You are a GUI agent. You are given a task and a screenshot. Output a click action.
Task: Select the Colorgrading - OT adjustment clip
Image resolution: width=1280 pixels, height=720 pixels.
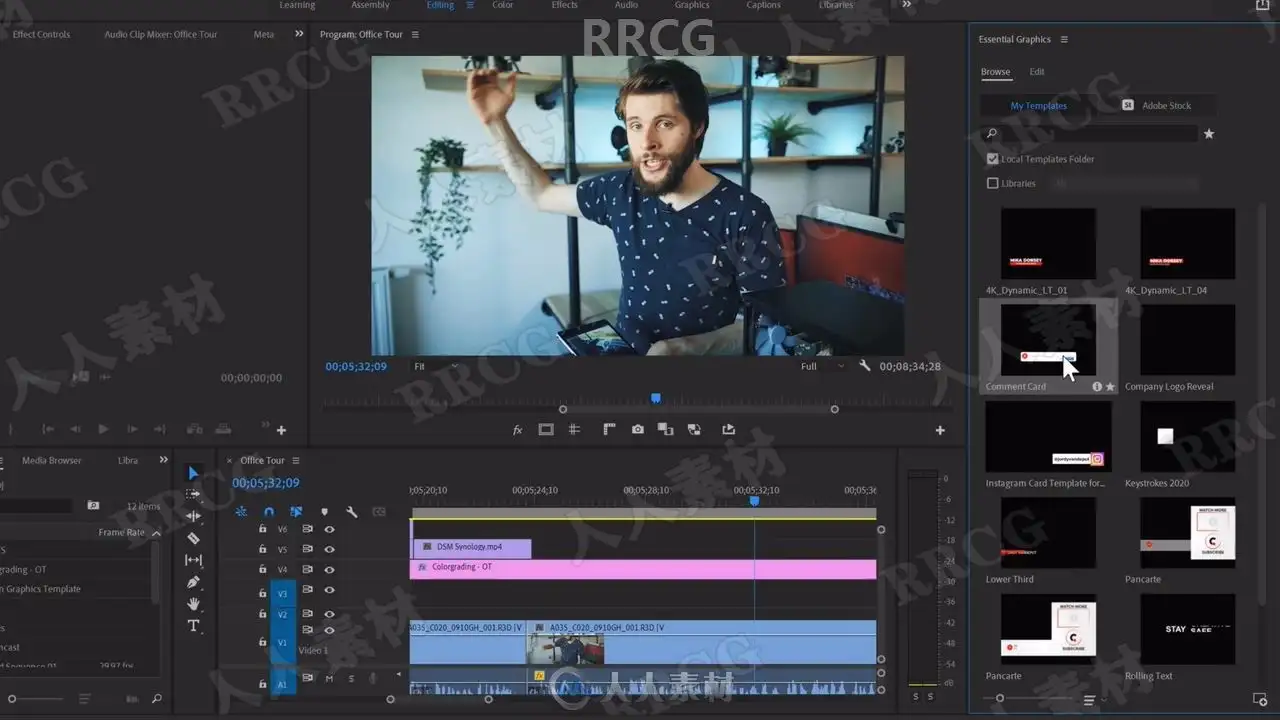coord(643,568)
